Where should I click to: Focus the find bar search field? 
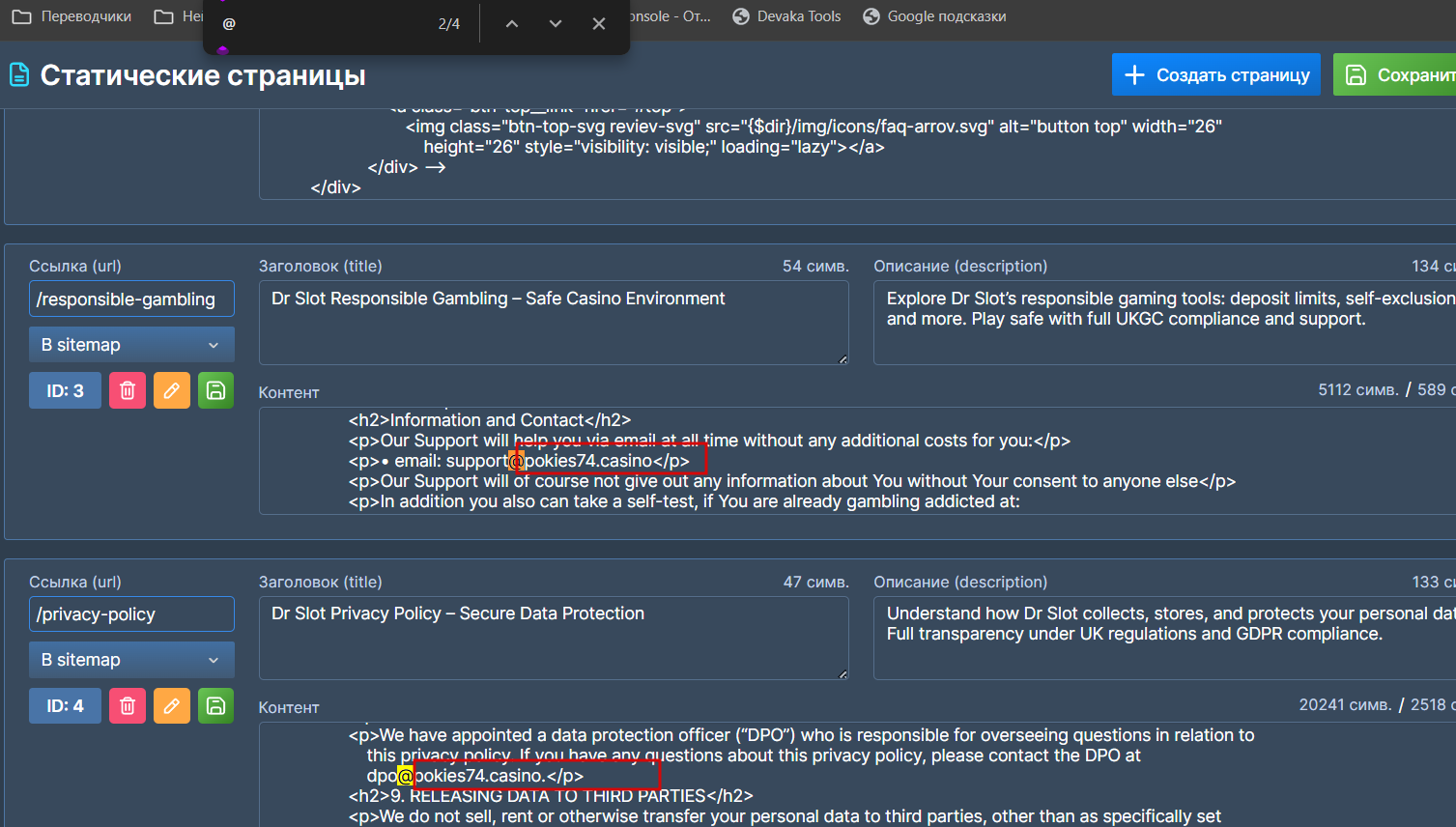click(324, 23)
